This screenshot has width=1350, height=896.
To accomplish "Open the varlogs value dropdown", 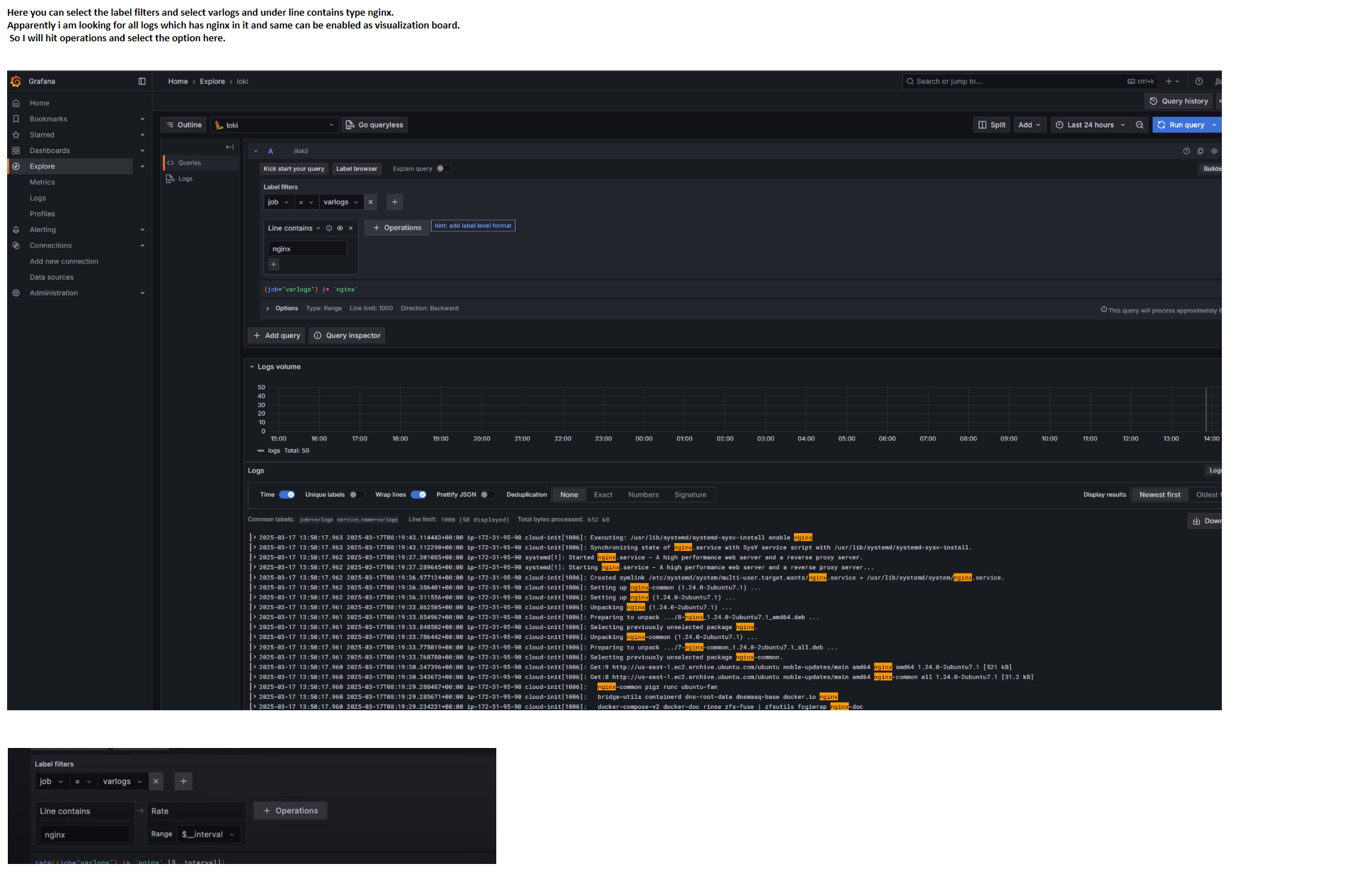I will point(341,202).
